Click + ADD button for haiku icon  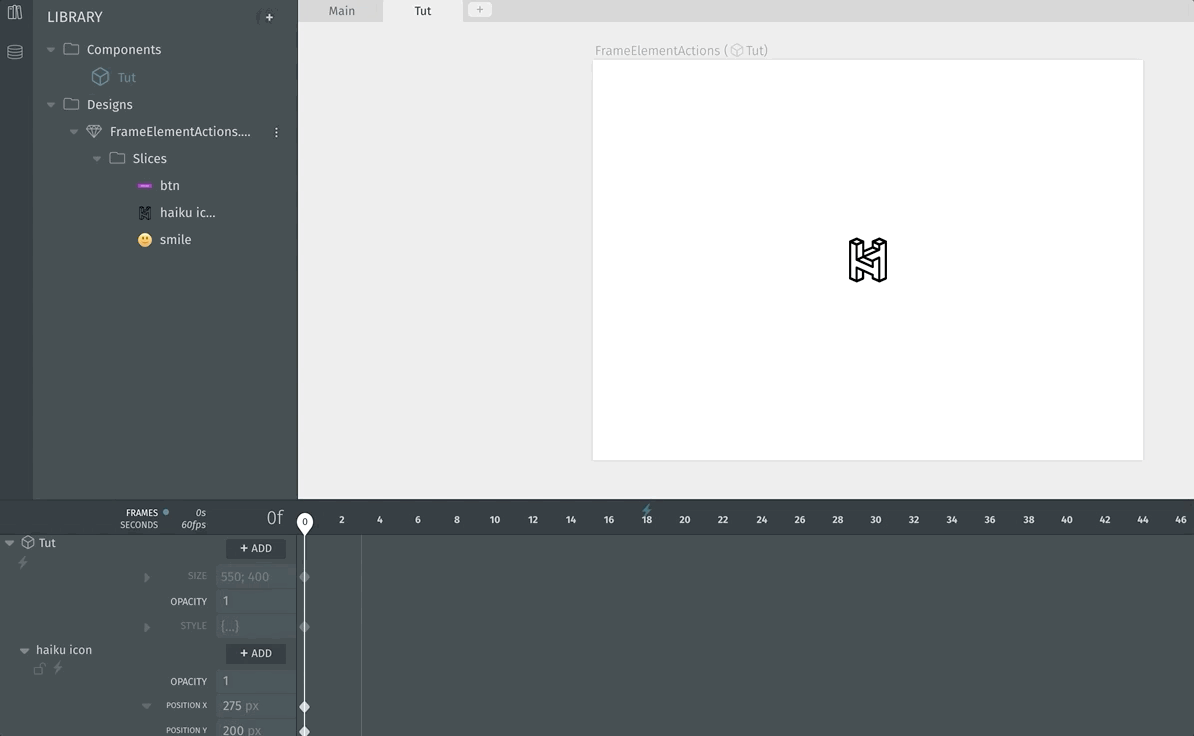256,653
